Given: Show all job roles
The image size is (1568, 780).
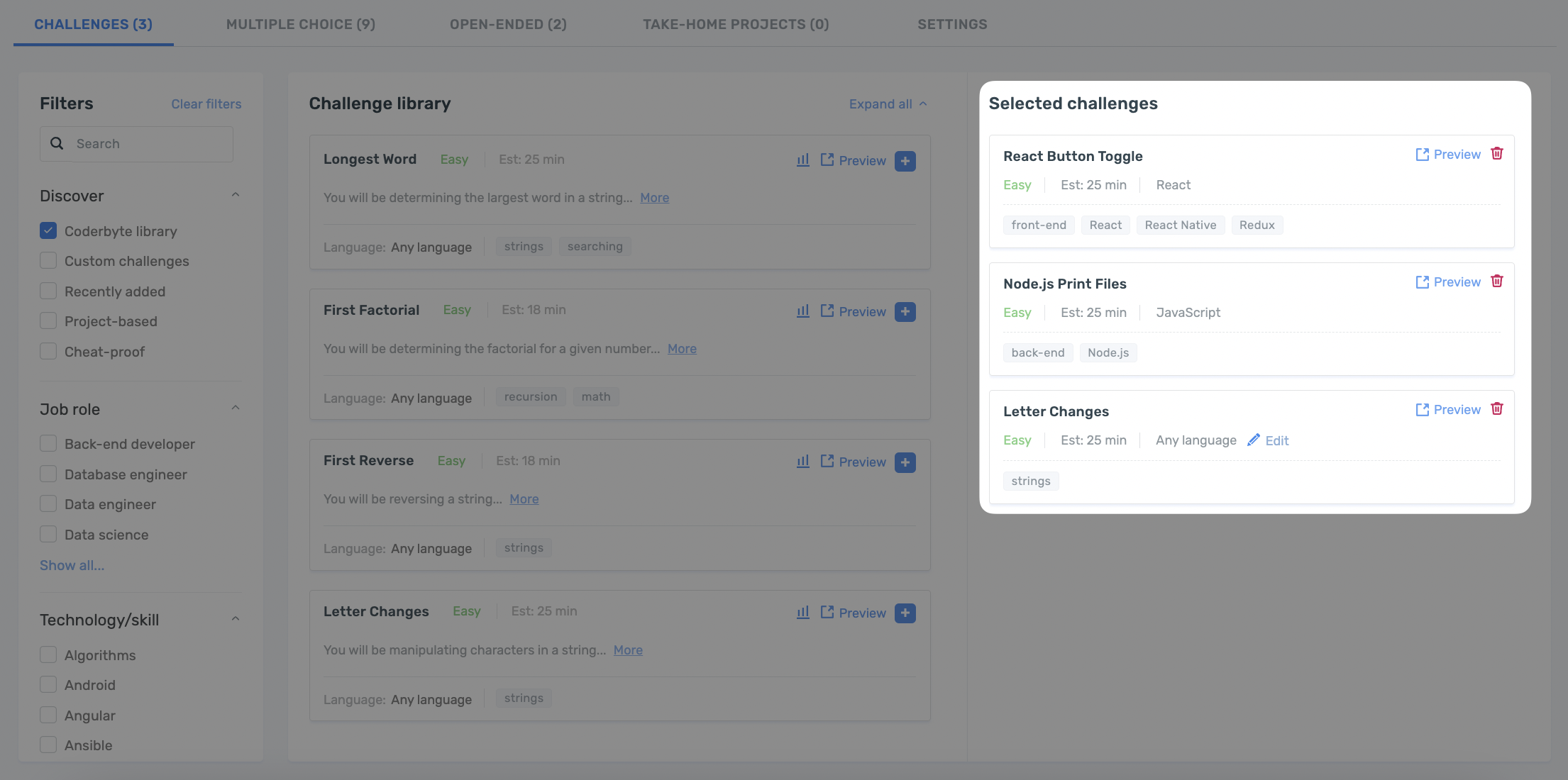Looking at the screenshot, I should click(72, 565).
